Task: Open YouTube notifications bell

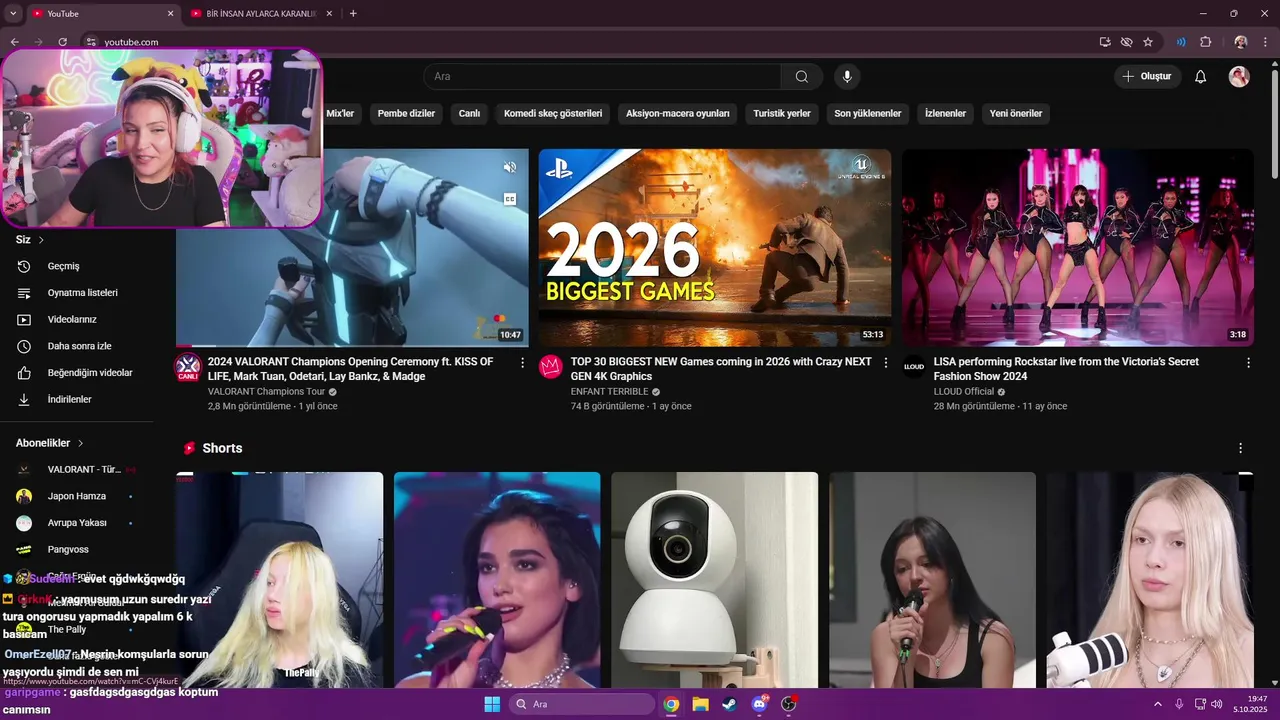Action: pos(1201,77)
